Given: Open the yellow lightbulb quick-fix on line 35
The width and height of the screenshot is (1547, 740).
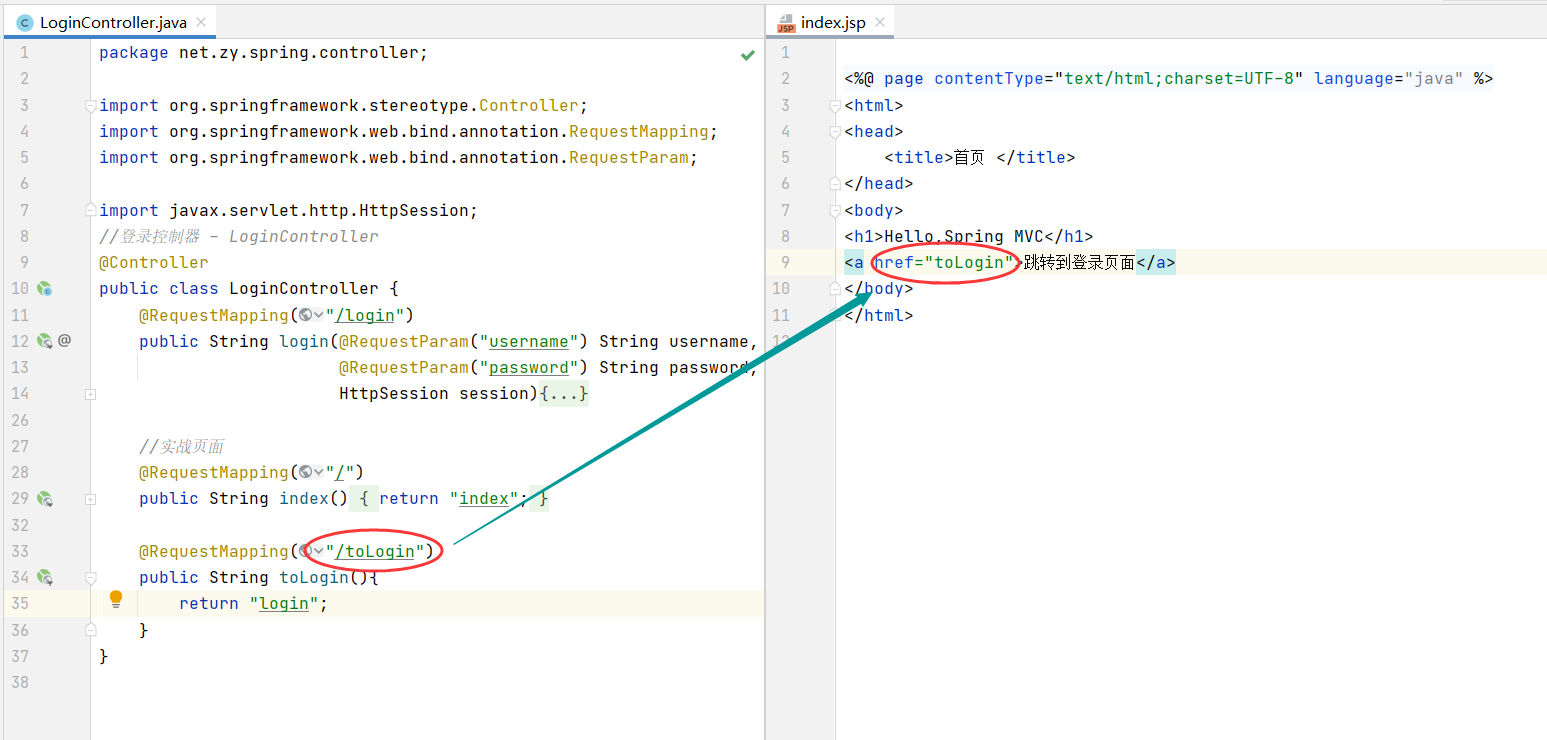Looking at the screenshot, I should (x=116, y=600).
